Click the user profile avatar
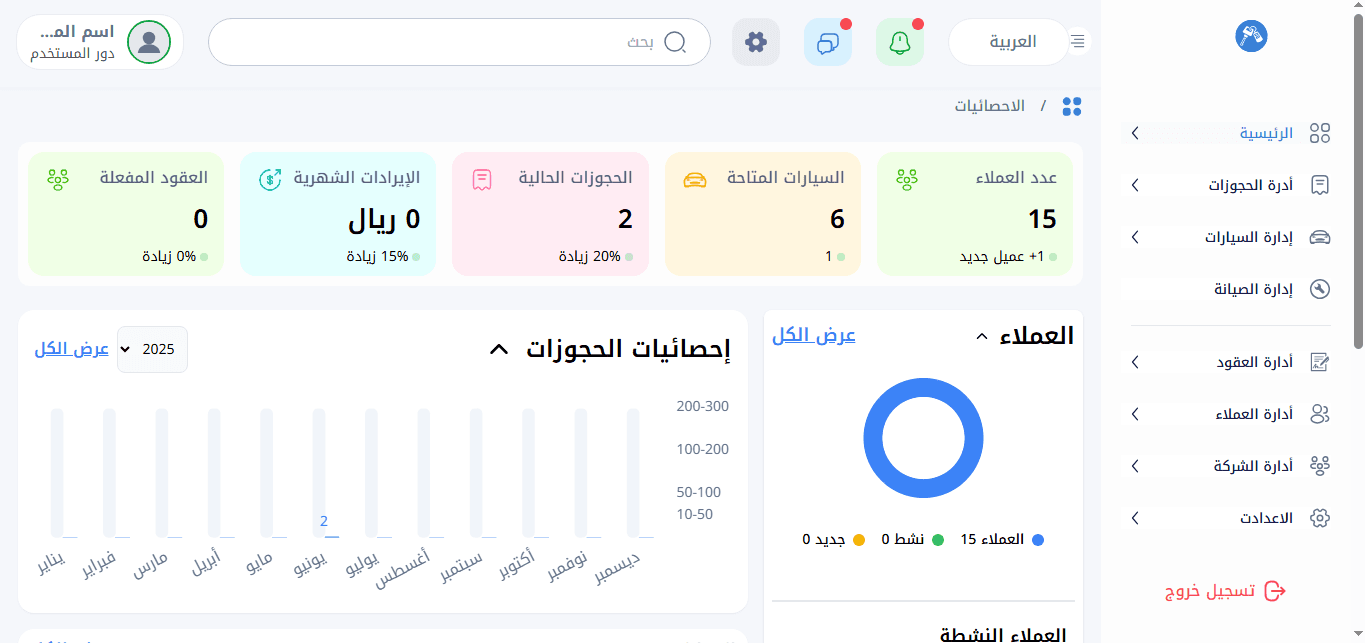This screenshot has width=1365, height=643. tap(149, 42)
